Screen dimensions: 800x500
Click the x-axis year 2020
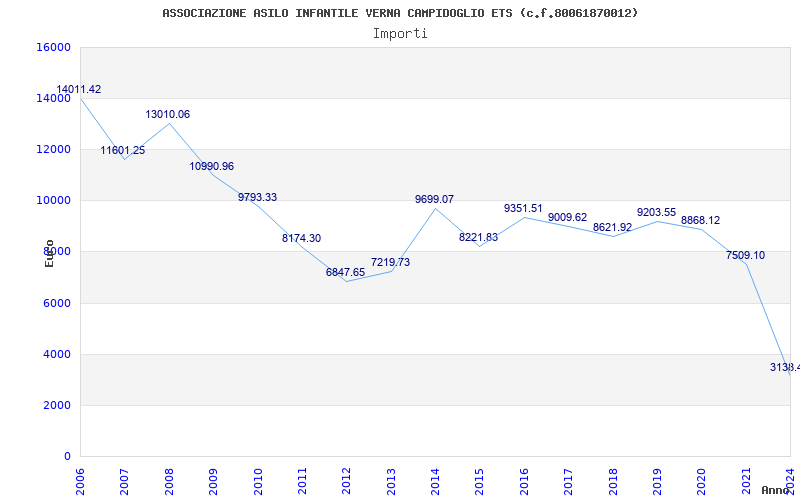click(702, 482)
